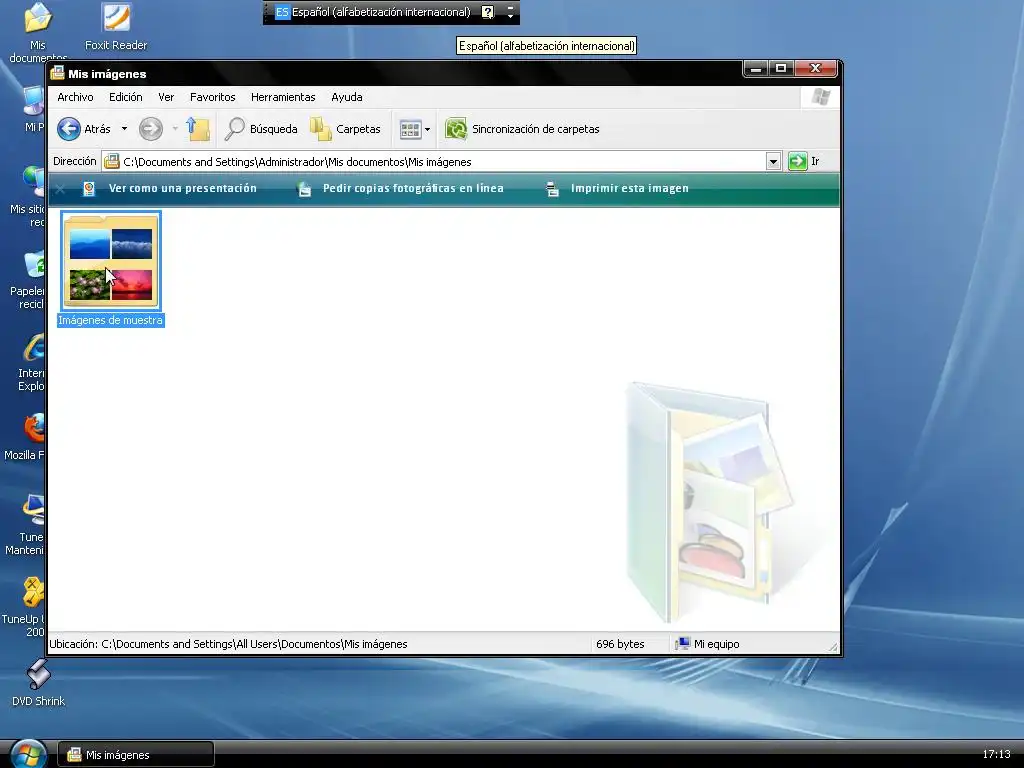Maximize the Mis imágenes window

point(780,69)
